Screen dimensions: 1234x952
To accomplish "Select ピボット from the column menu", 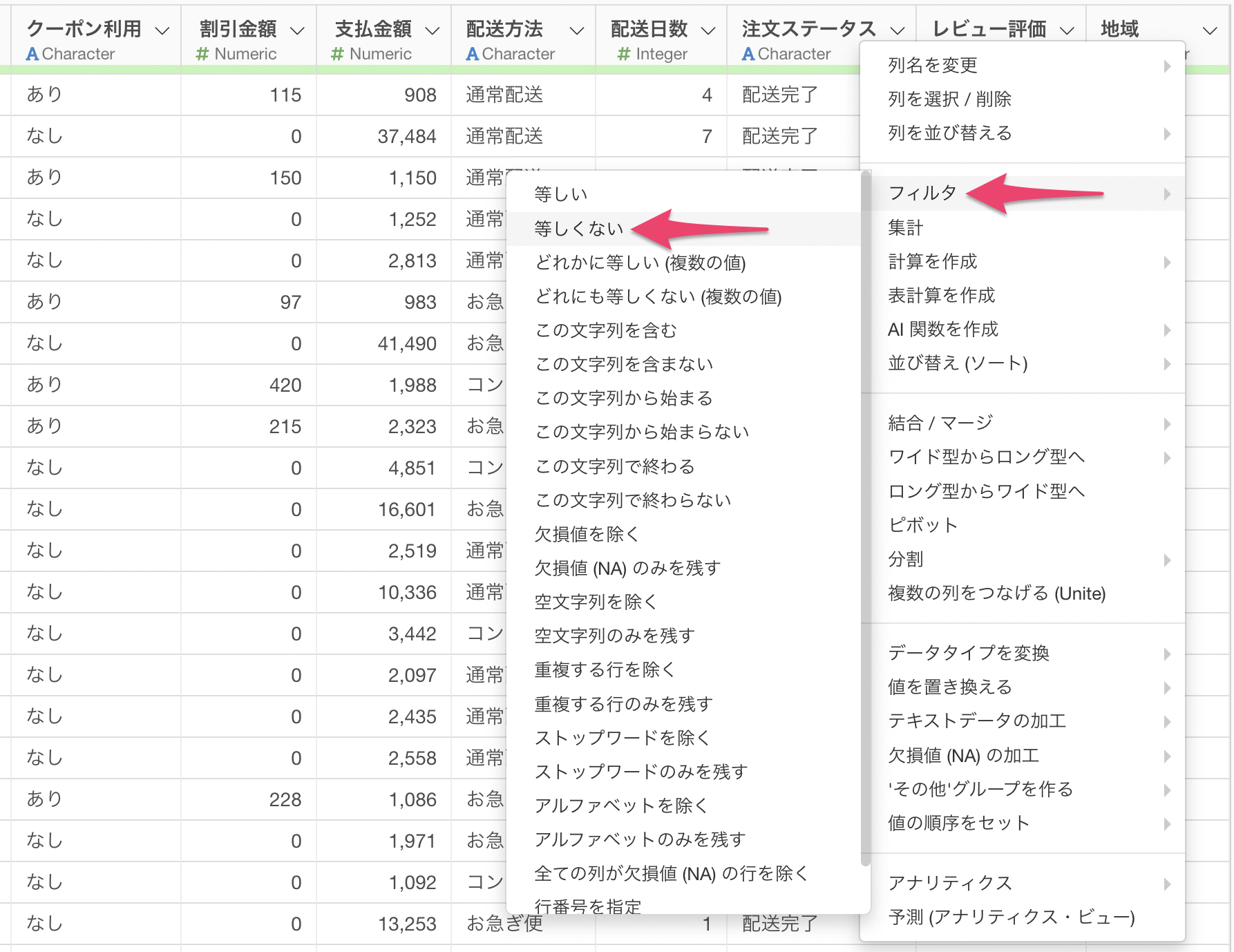I will [x=922, y=525].
